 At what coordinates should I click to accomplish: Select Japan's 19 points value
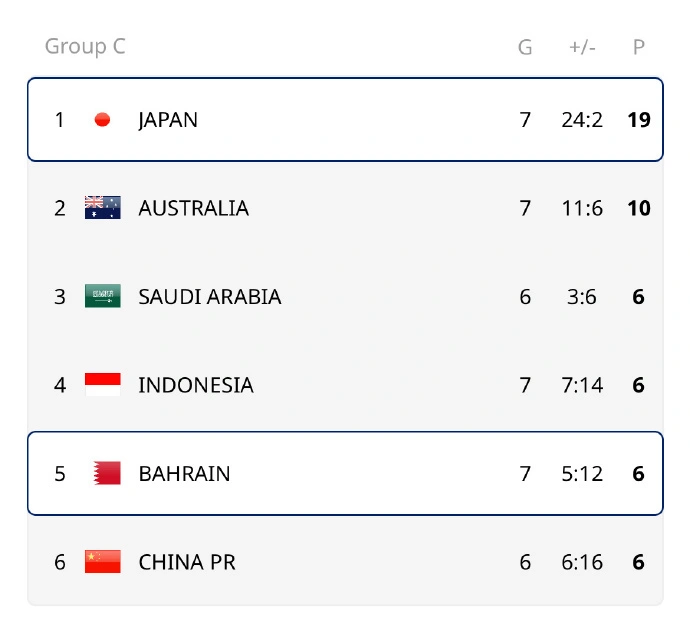click(x=639, y=120)
